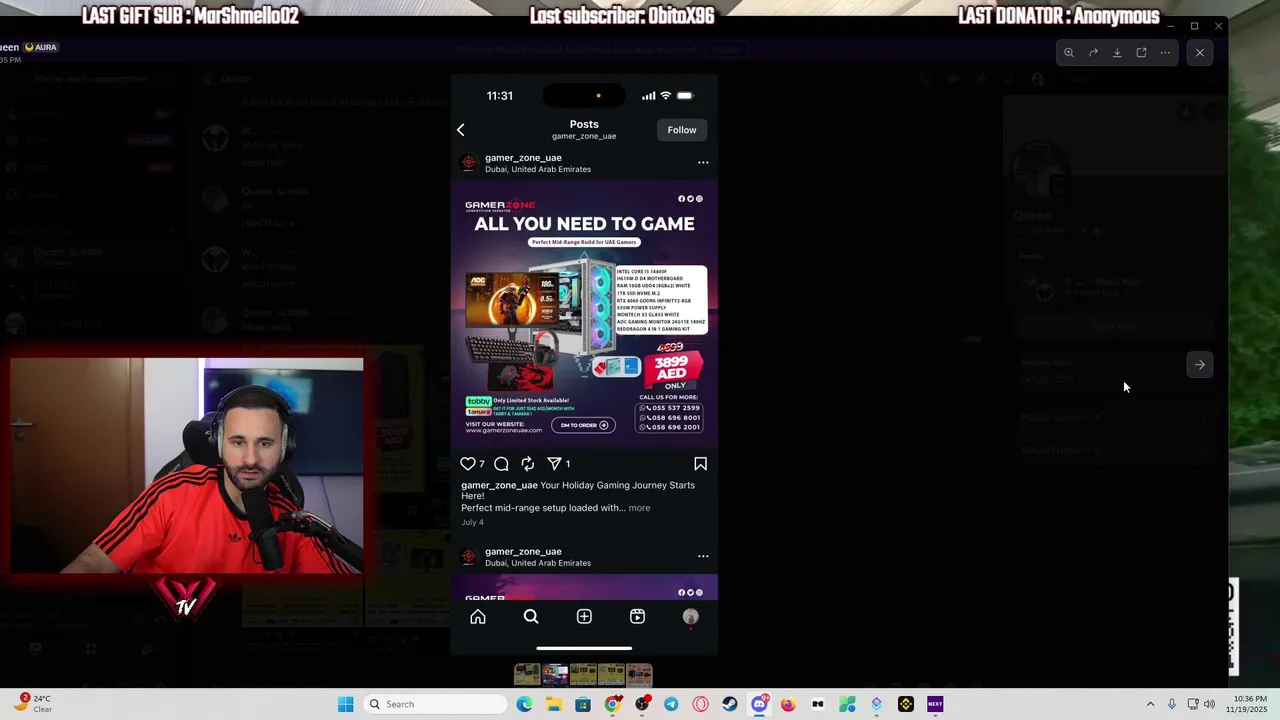Open the three-dot menu on the second post

click(703, 556)
